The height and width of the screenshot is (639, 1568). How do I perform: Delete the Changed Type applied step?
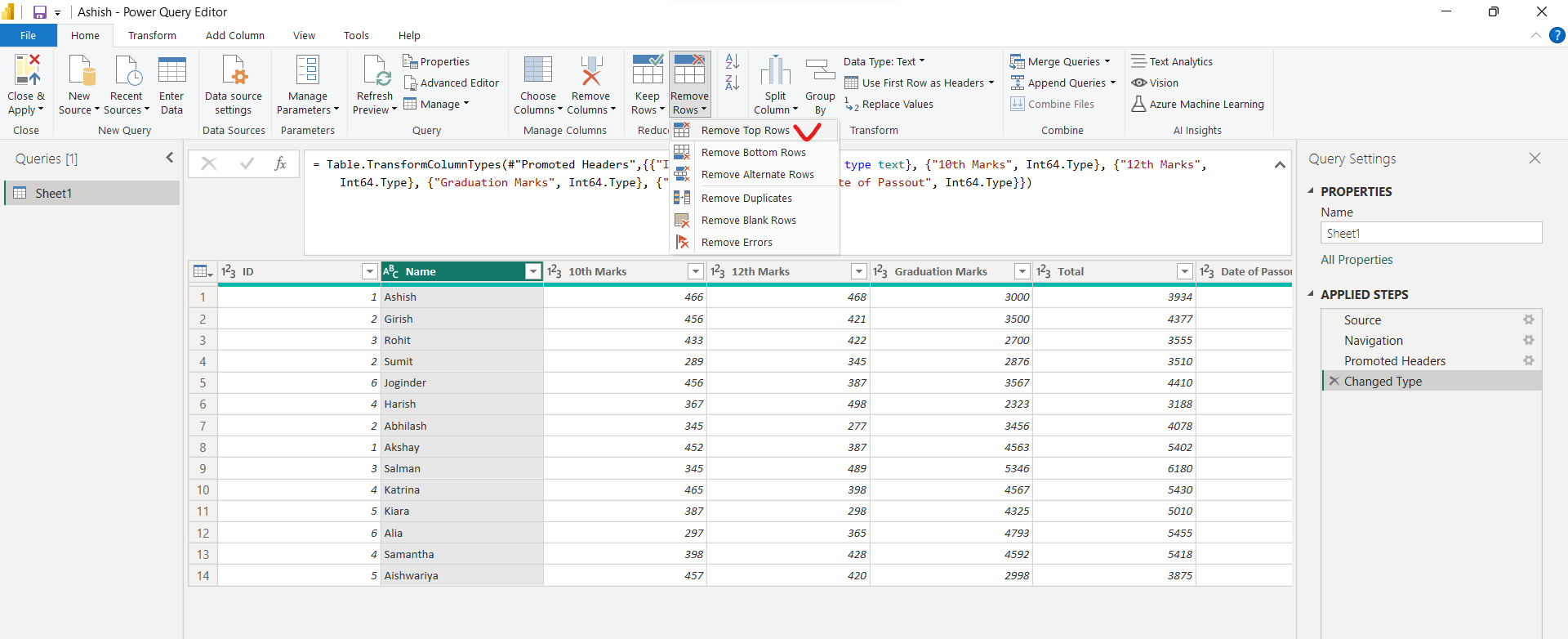1334,382
